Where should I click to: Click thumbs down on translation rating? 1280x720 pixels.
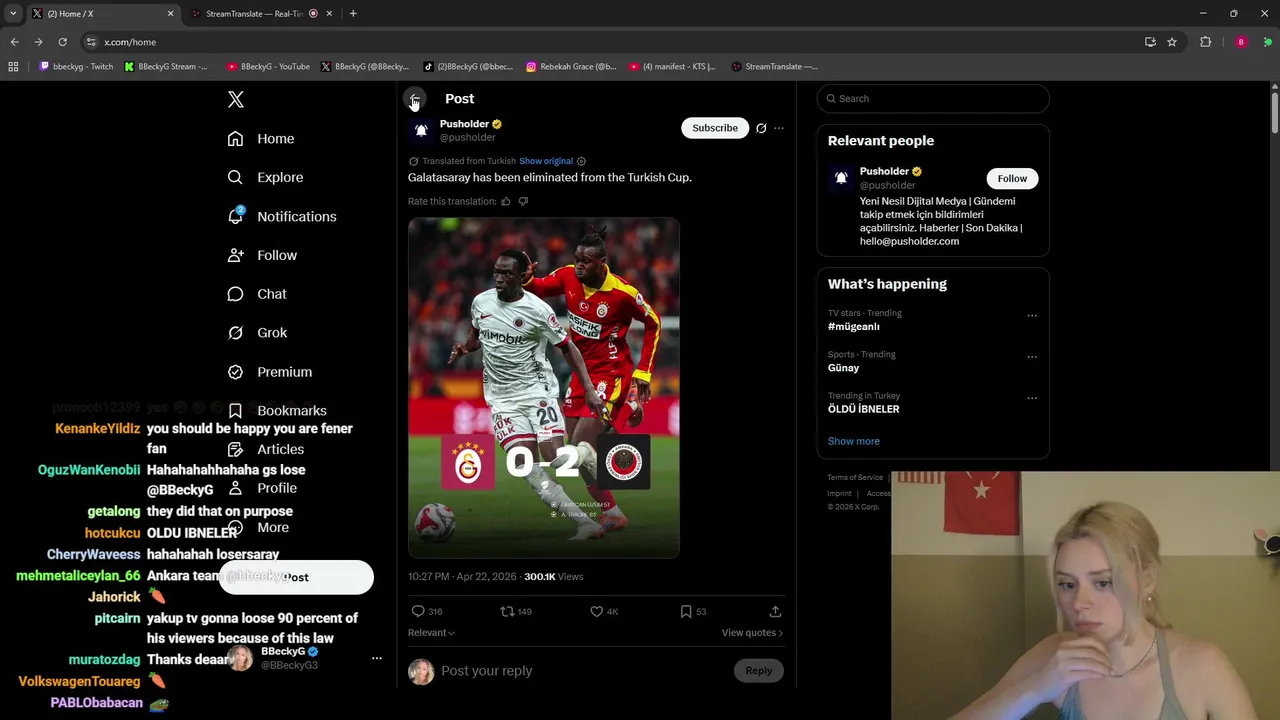(523, 202)
